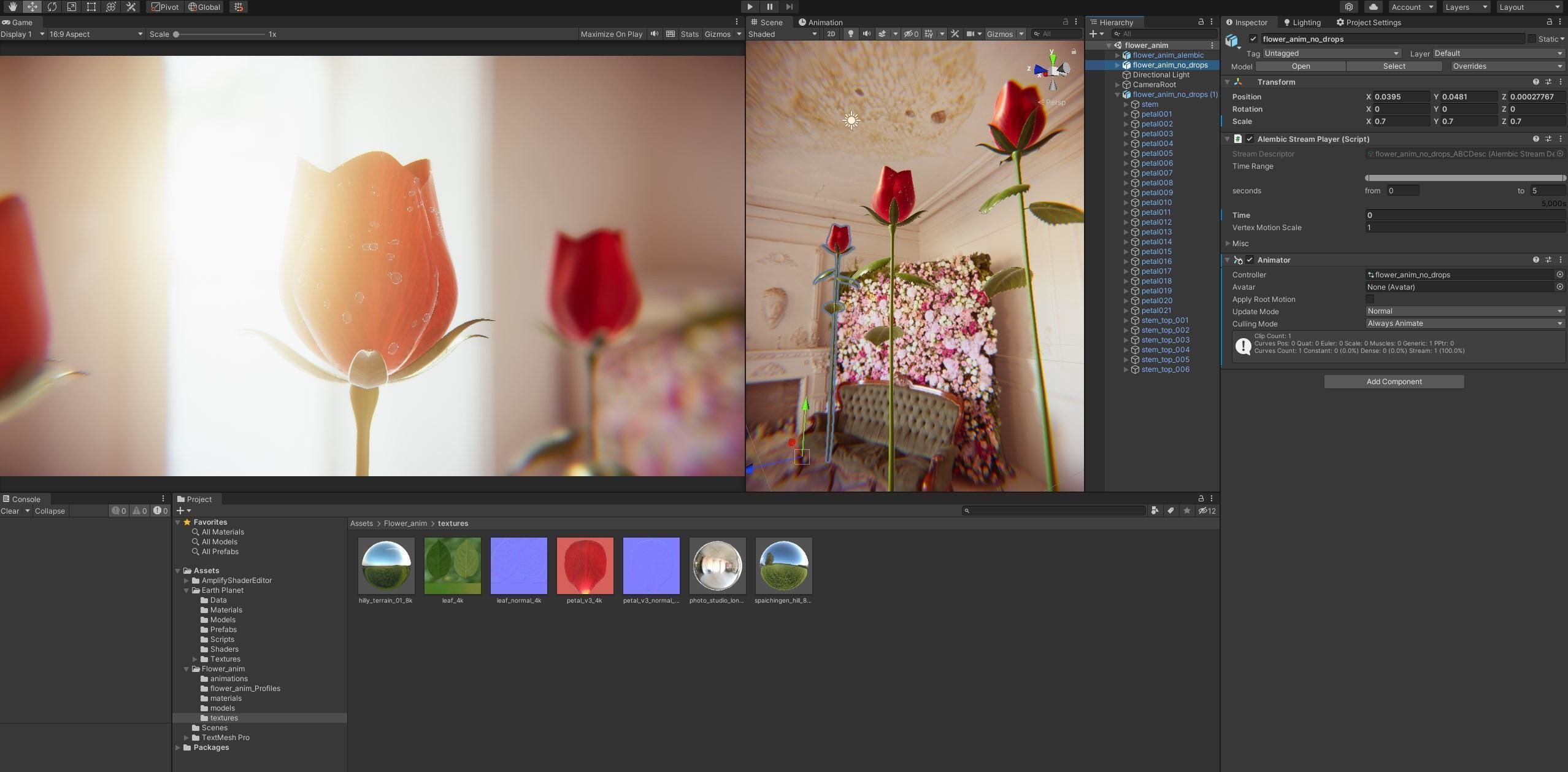Toggle Stats overlay in Game view
This screenshot has width=1568, height=772.
[x=690, y=34]
